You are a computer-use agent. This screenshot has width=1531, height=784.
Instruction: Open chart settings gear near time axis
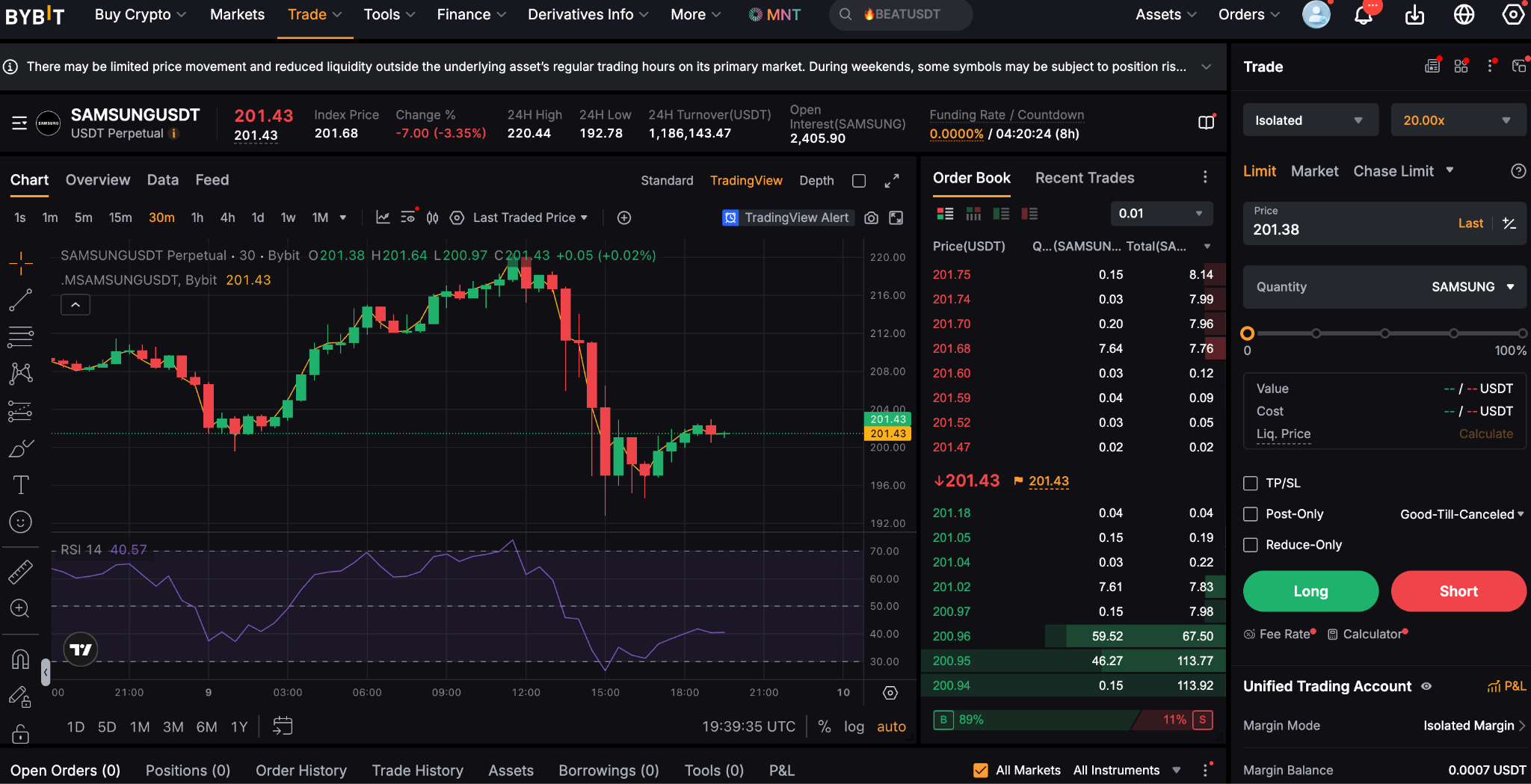click(x=890, y=693)
